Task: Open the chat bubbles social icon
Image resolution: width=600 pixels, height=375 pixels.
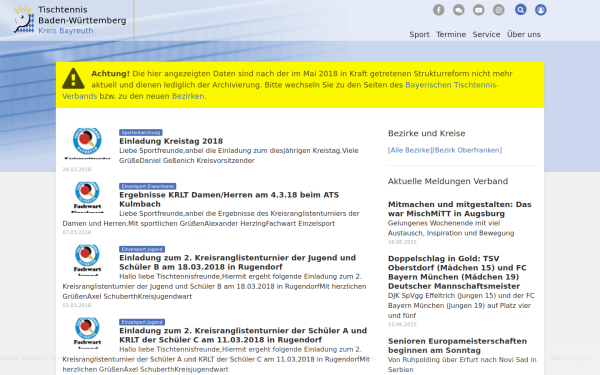Action: point(458,10)
